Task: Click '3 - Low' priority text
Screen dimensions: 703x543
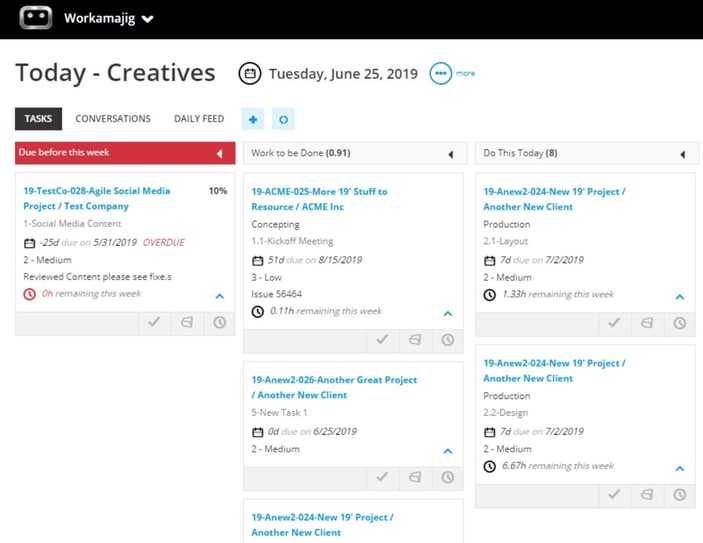Action: point(266,278)
